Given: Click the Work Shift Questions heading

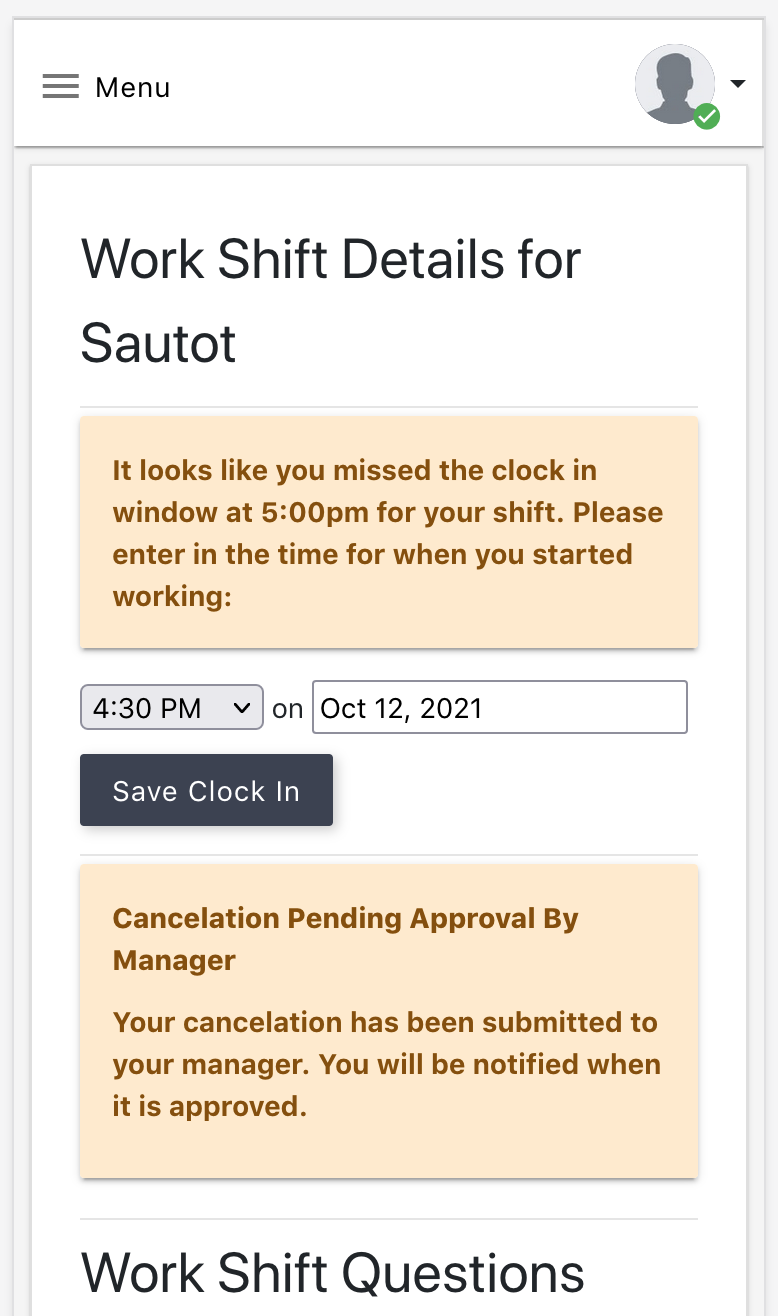Looking at the screenshot, I should coord(333,1273).
